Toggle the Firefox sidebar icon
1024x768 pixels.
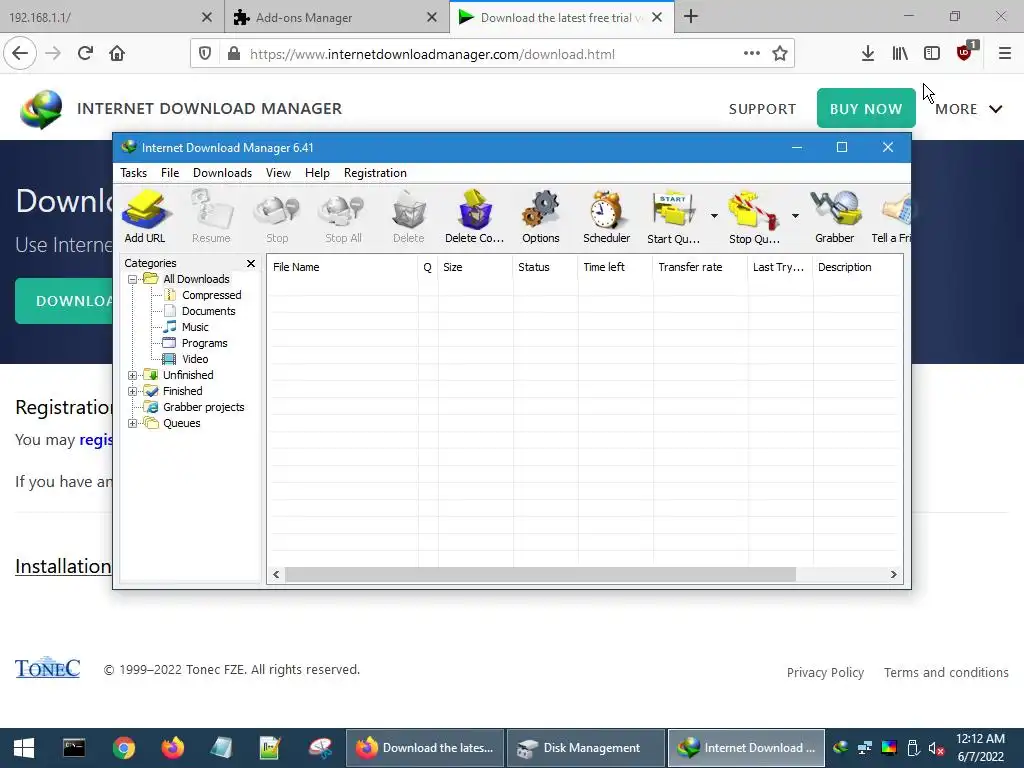coord(932,54)
